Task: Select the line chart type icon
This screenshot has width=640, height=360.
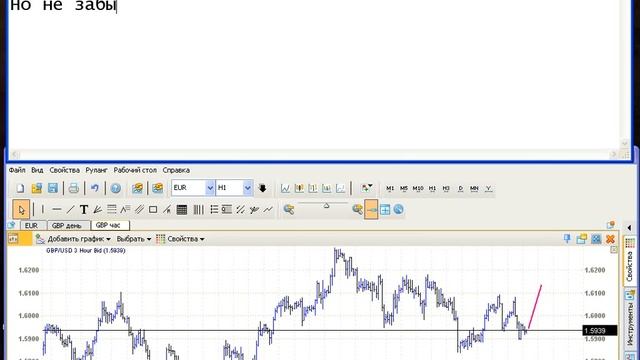Action: click(x=285, y=188)
